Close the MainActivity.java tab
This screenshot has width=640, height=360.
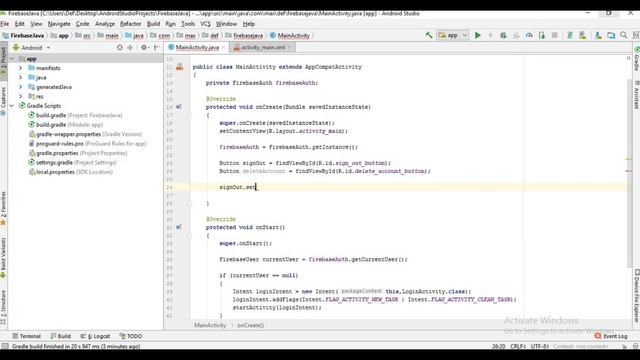pyautogui.click(x=223, y=47)
